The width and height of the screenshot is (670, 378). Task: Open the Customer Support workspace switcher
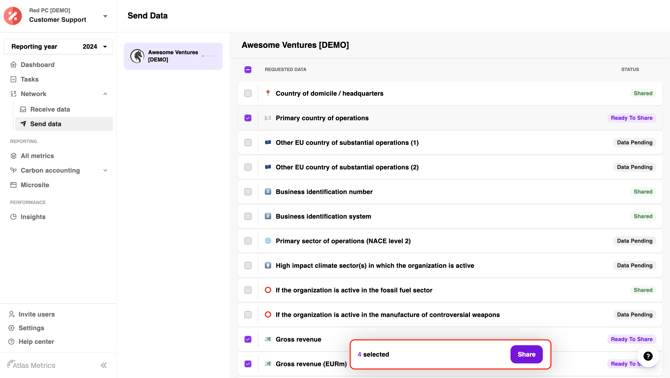click(58, 16)
